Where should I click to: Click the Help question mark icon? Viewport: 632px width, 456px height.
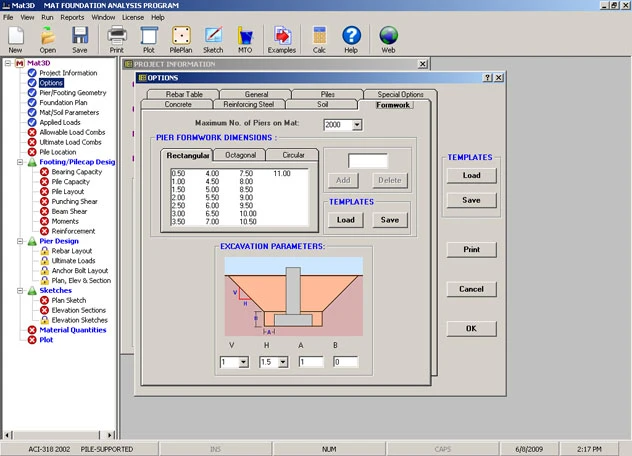(x=351, y=40)
